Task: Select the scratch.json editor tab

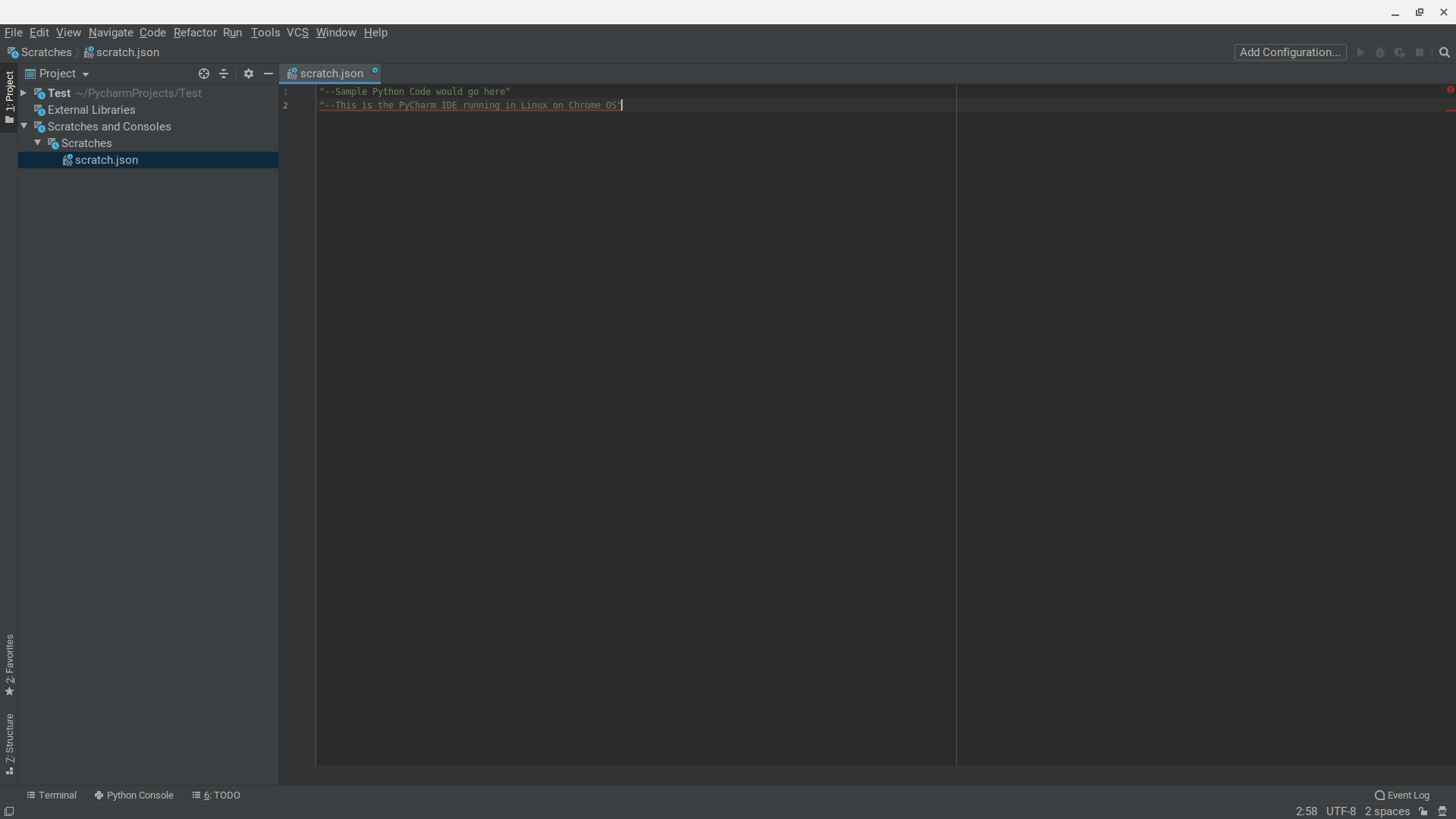Action: (331, 74)
